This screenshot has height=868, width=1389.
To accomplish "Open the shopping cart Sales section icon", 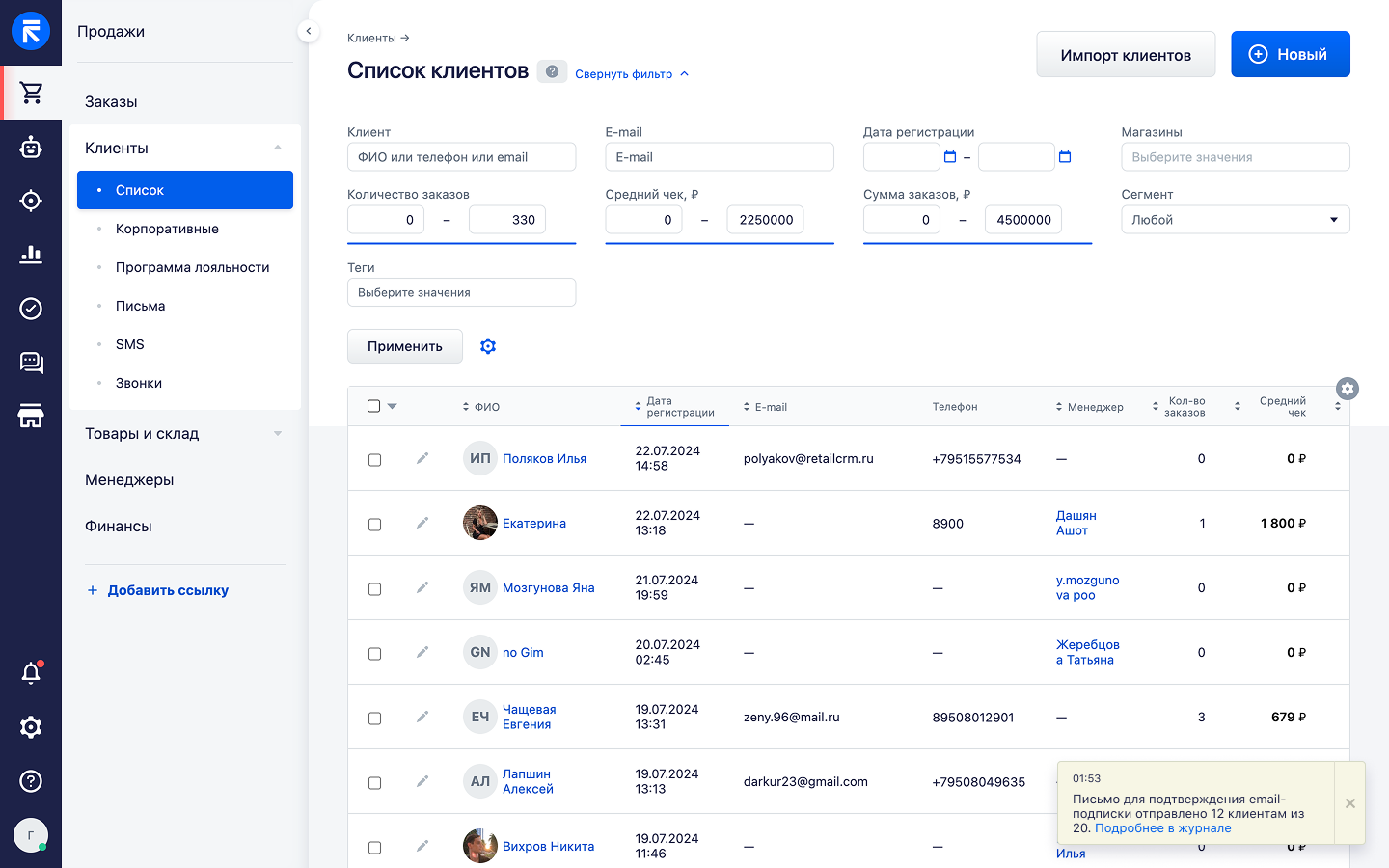I will [31, 93].
